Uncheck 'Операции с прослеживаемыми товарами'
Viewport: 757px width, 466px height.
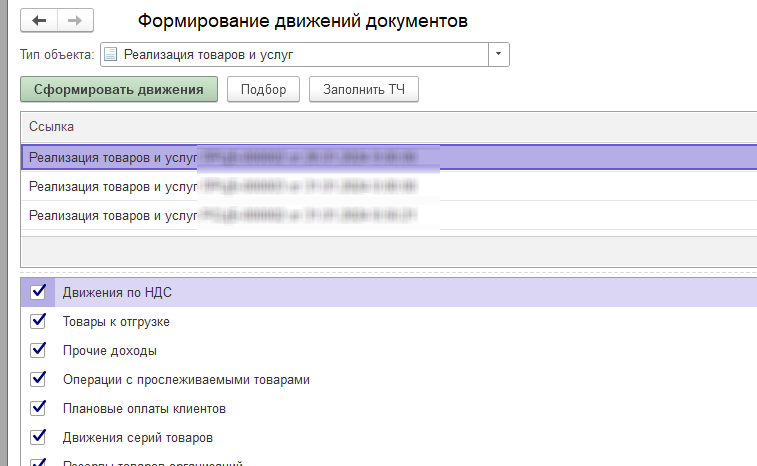[39, 379]
